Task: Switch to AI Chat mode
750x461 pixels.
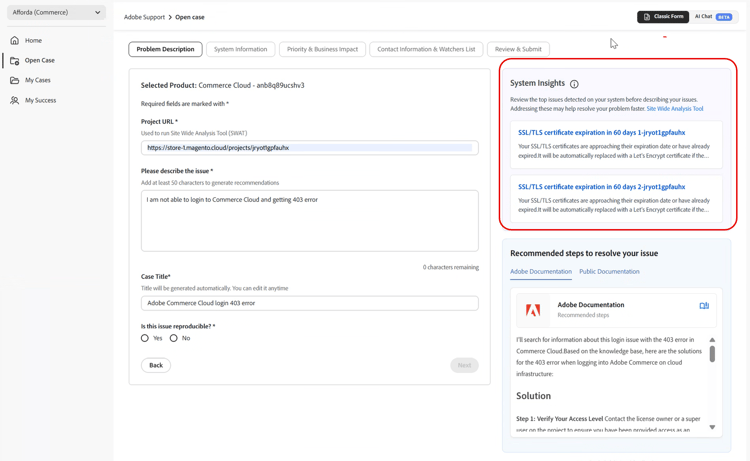Action: pyautogui.click(x=713, y=17)
